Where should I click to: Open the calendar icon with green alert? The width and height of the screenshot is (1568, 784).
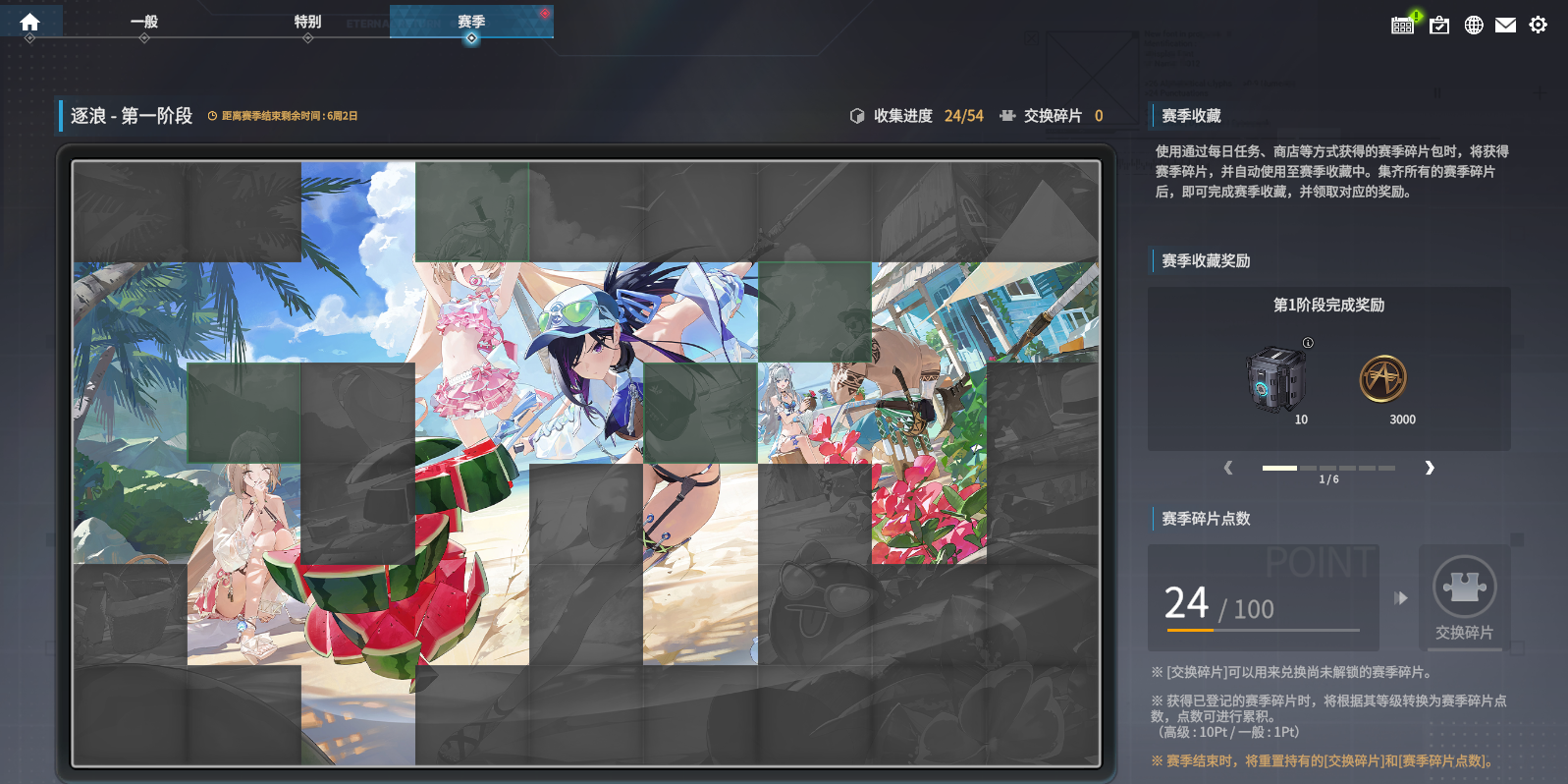tap(1403, 25)
